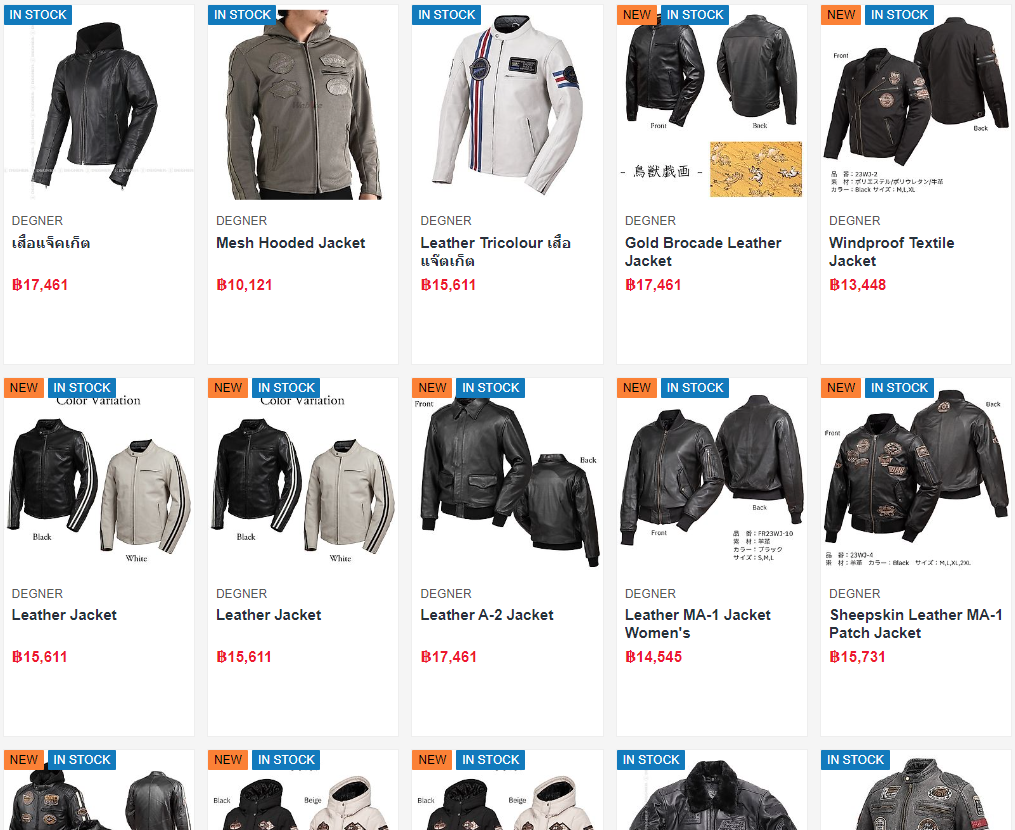Click the NEW badge on Gold Brocade jacket
1015x830 pixels.
[x=636, y=15]
